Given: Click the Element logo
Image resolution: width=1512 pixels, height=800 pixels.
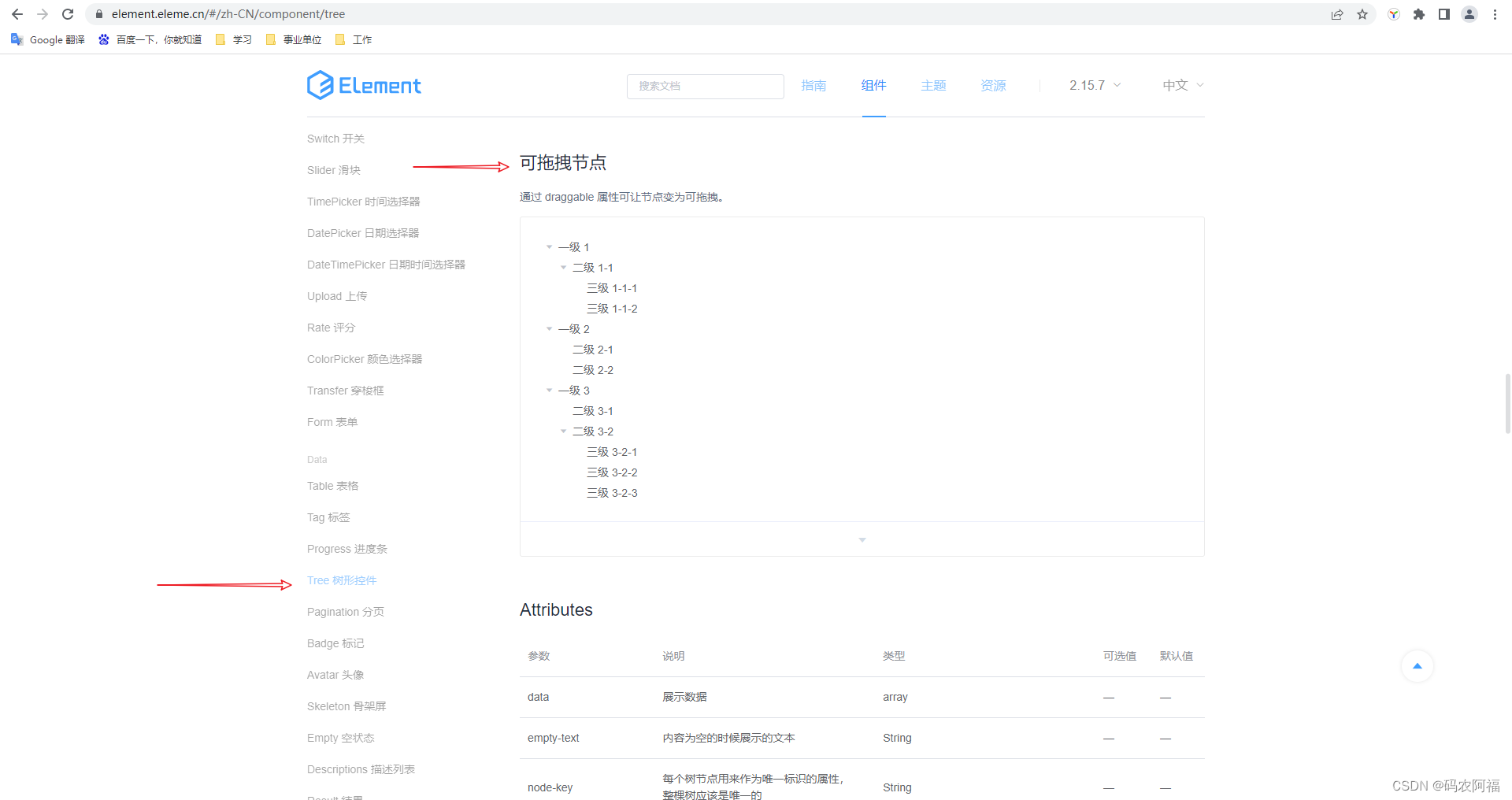Looking at the screenshot, I should point(364,85).
